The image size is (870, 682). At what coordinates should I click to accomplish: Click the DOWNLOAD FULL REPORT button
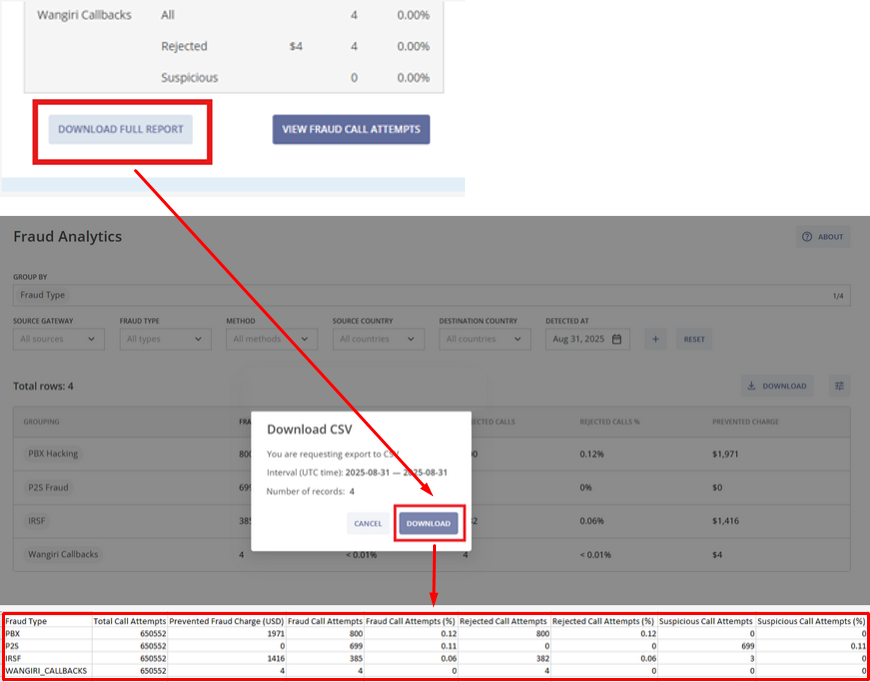point(122,129)
